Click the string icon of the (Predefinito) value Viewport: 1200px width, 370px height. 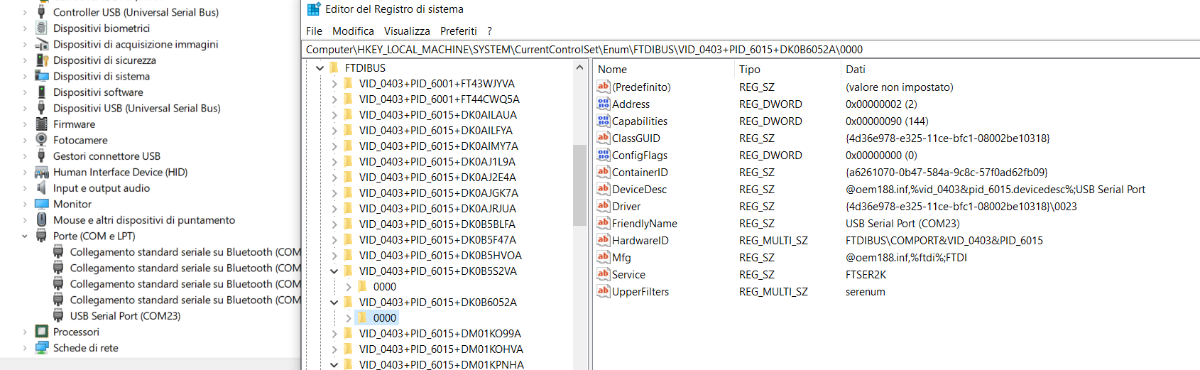point(603,87)
